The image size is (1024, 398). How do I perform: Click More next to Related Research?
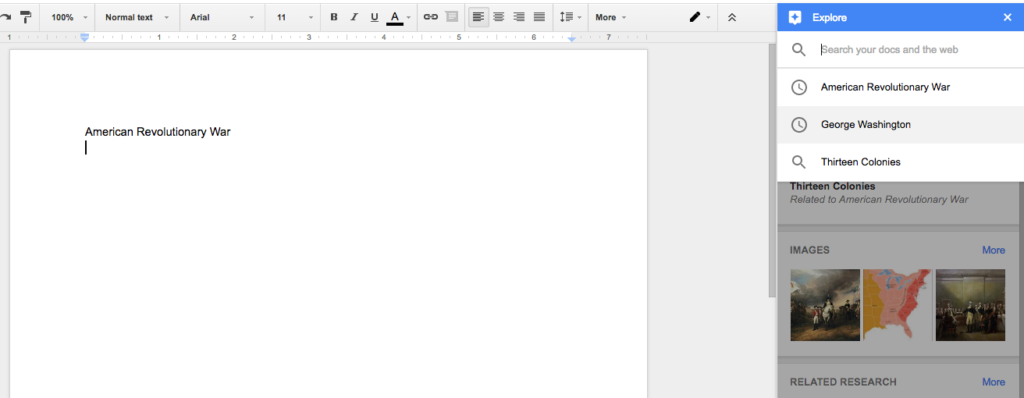pyautogui.click(x=993, y=382)
